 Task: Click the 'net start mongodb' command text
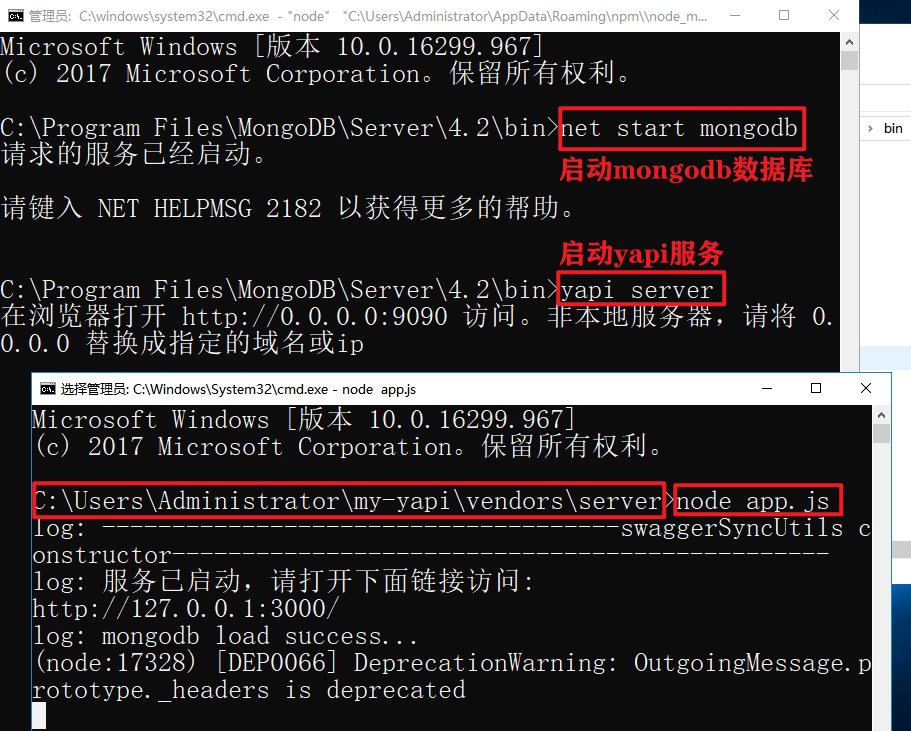tap(679, 128)
